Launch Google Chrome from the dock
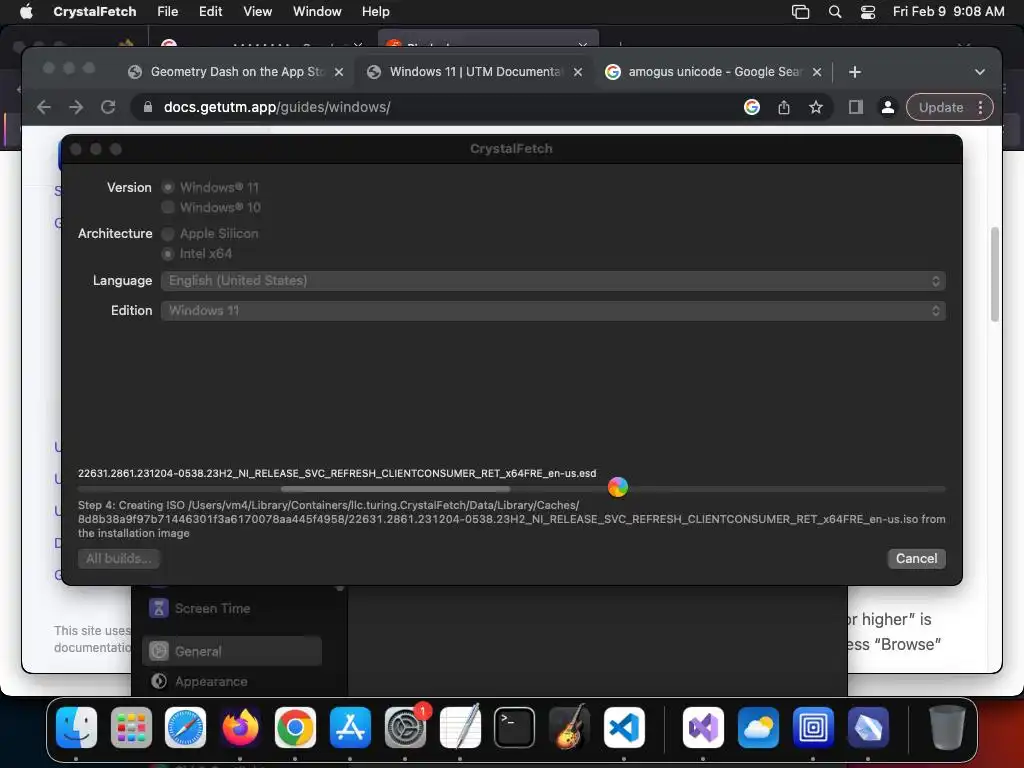1024x768 pixels. pos(295,728)
